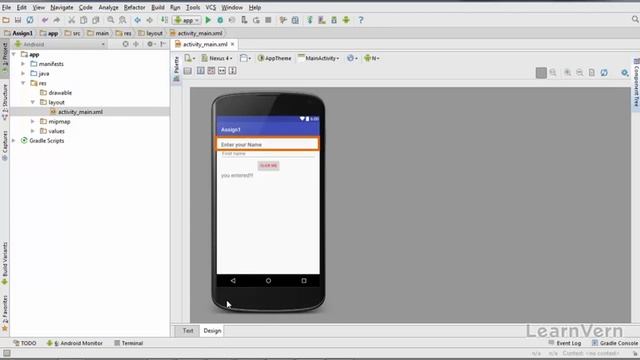The height and width of the screenshot is (360, 640).
Task: Toggle zoom to fit screen
Action: pyautogui.click(x=541, y=73)
